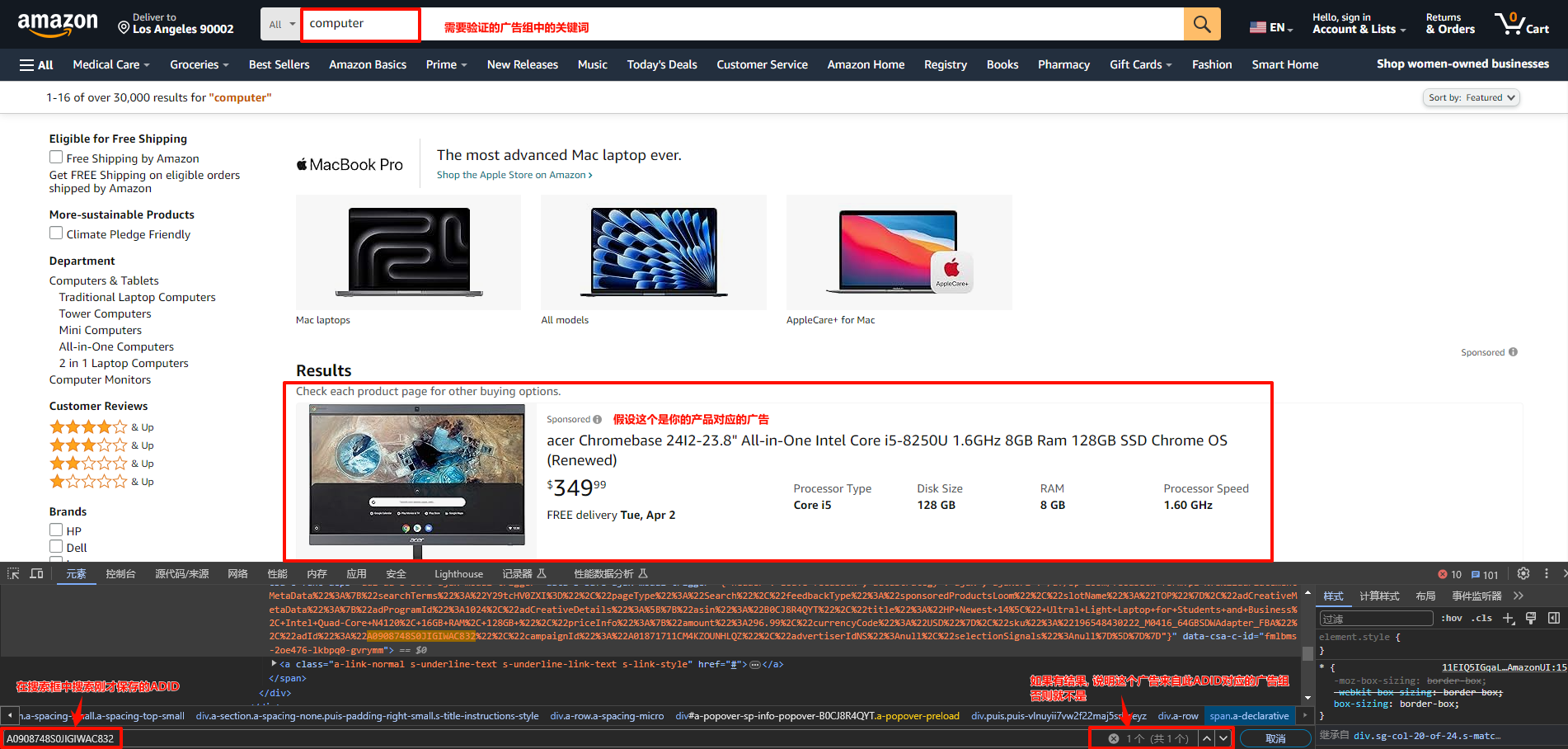Filter by four stars & up
This screenshot has height=749, width=1568.
(101, 426)
